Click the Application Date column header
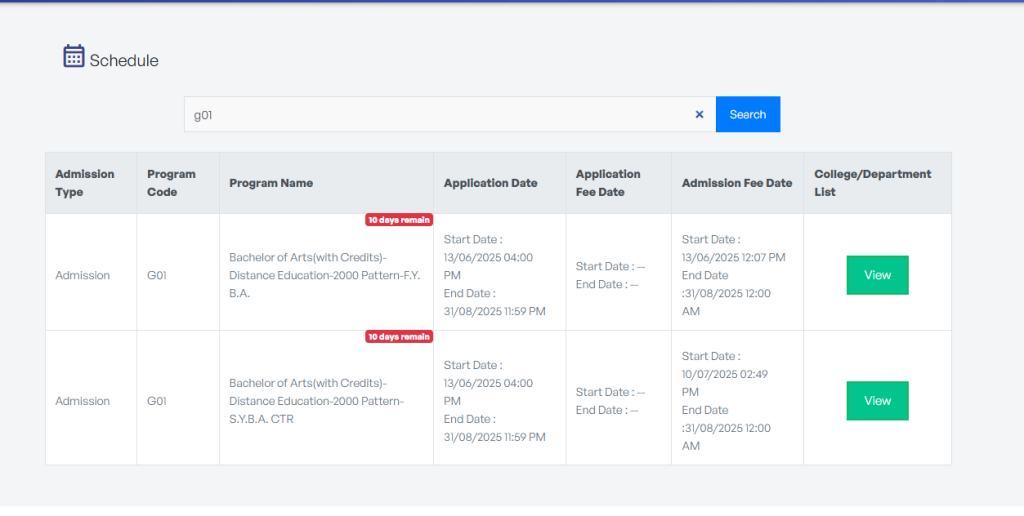Image resolution: width=1024 pixels, height=516 pixels. point(490,183)
